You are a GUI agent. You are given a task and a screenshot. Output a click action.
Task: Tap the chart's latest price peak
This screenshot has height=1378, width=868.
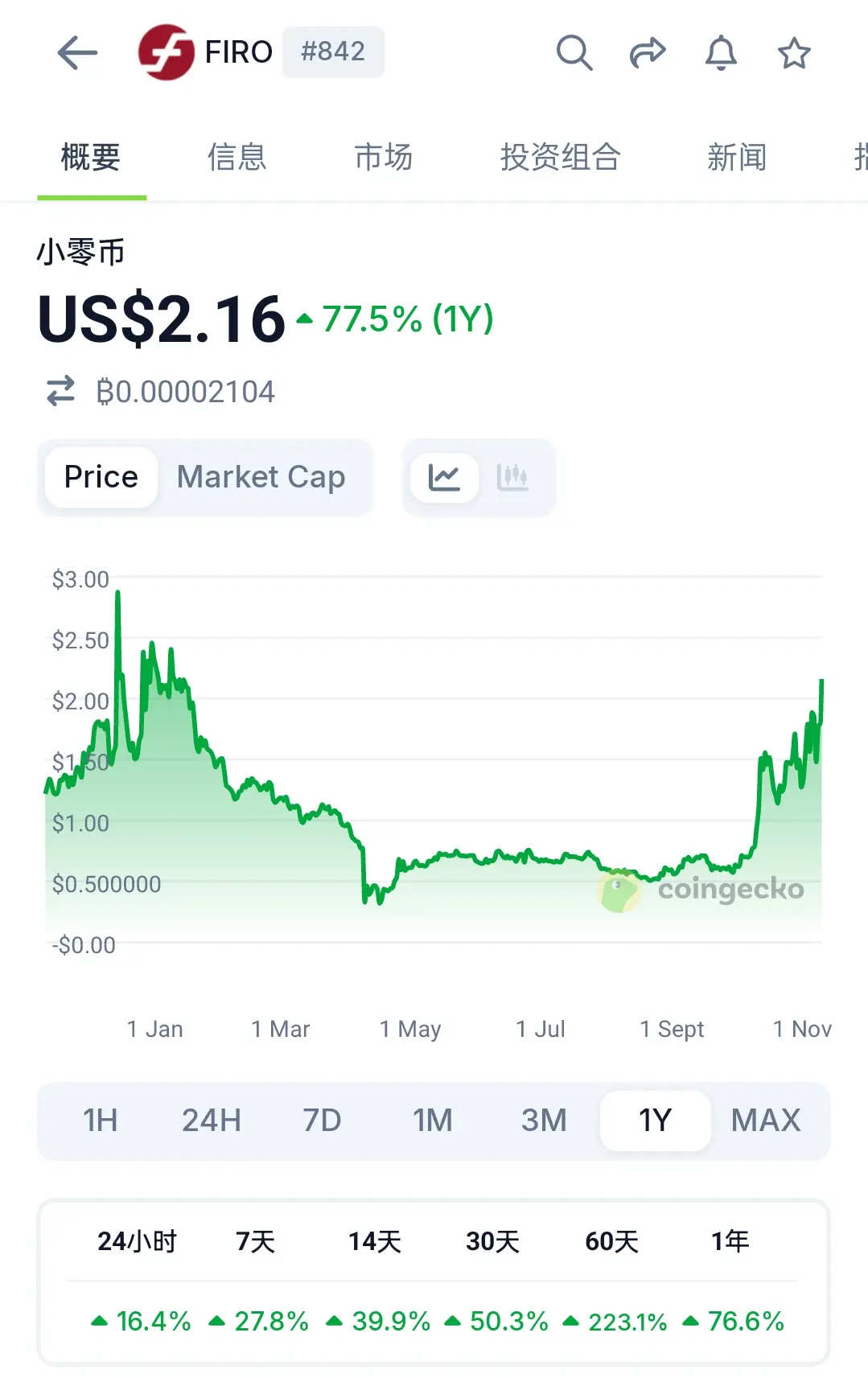821,682
